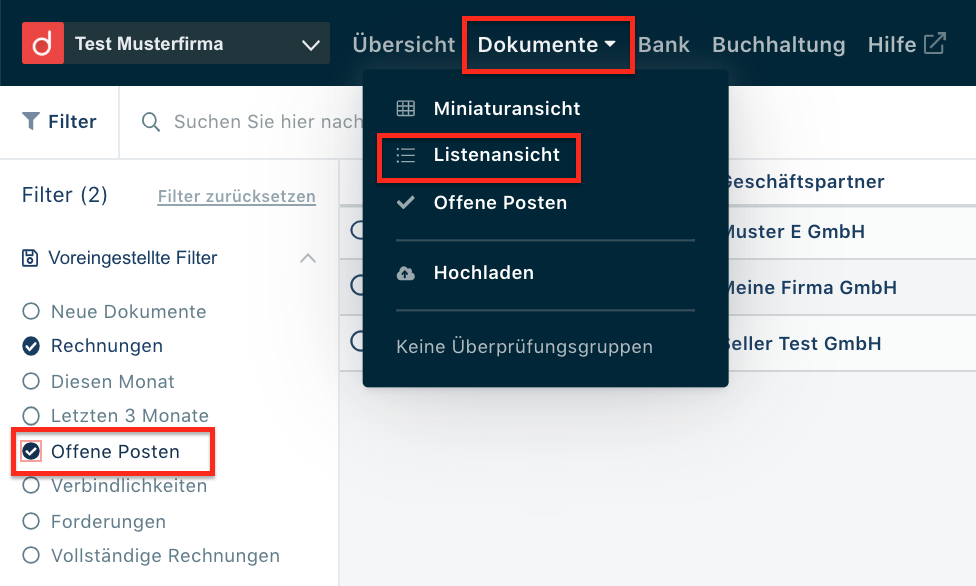Select the Forderungen filter radio button

pos(31,521)
